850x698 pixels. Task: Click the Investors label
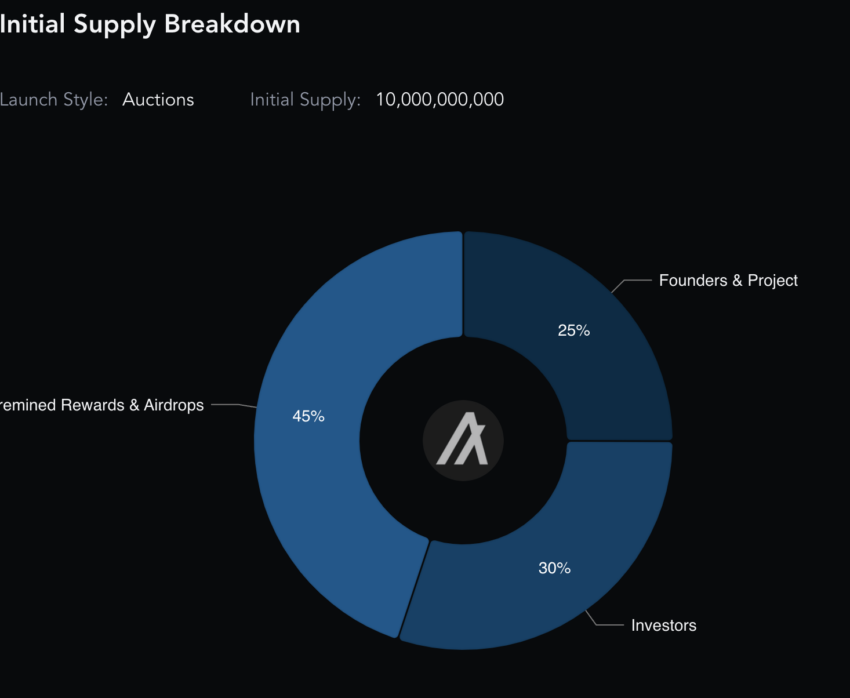[x=664, y=625]
